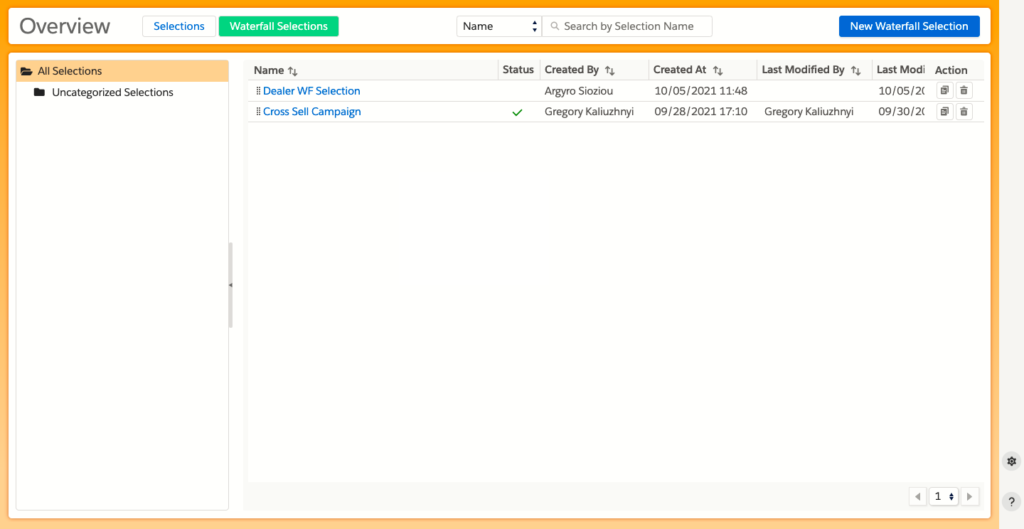Switch to the Waterfall Selections tab

pos(278,26)
